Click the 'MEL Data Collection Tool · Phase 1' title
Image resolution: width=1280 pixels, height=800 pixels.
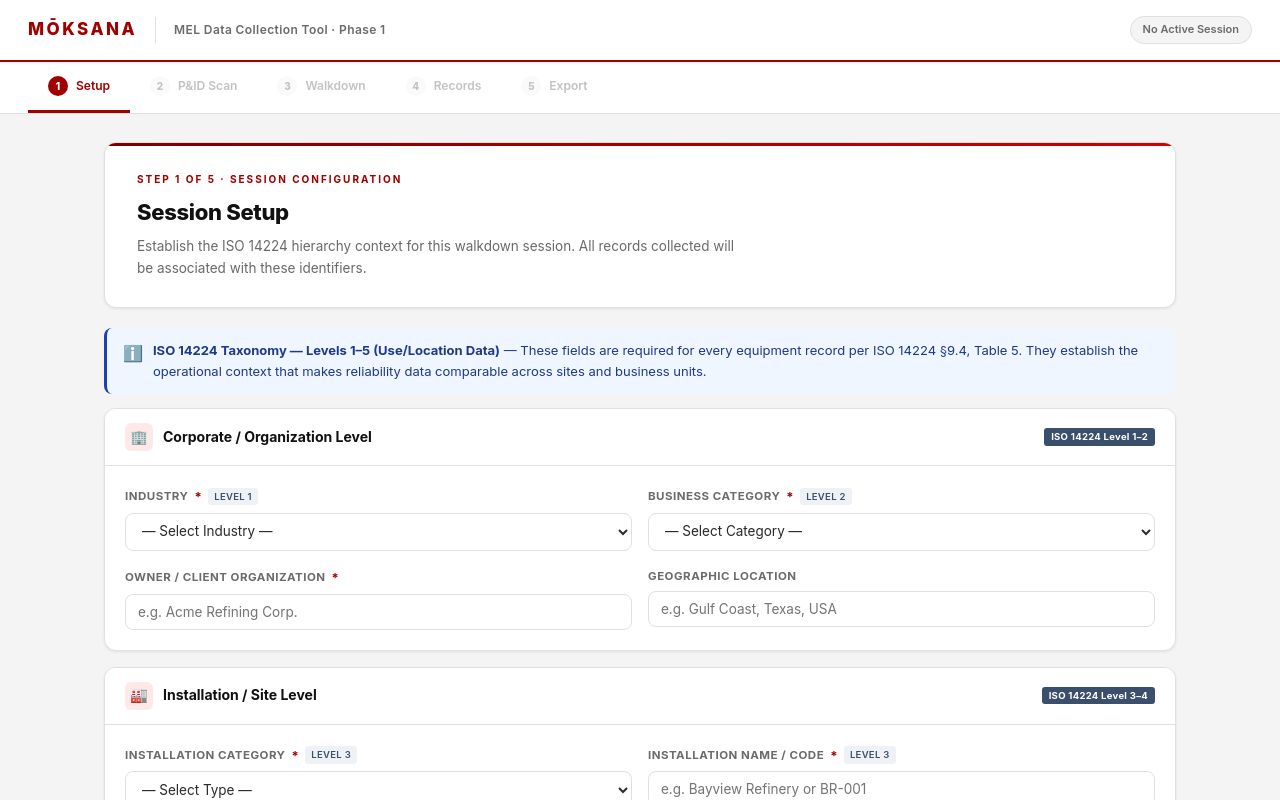coord(280,30)
